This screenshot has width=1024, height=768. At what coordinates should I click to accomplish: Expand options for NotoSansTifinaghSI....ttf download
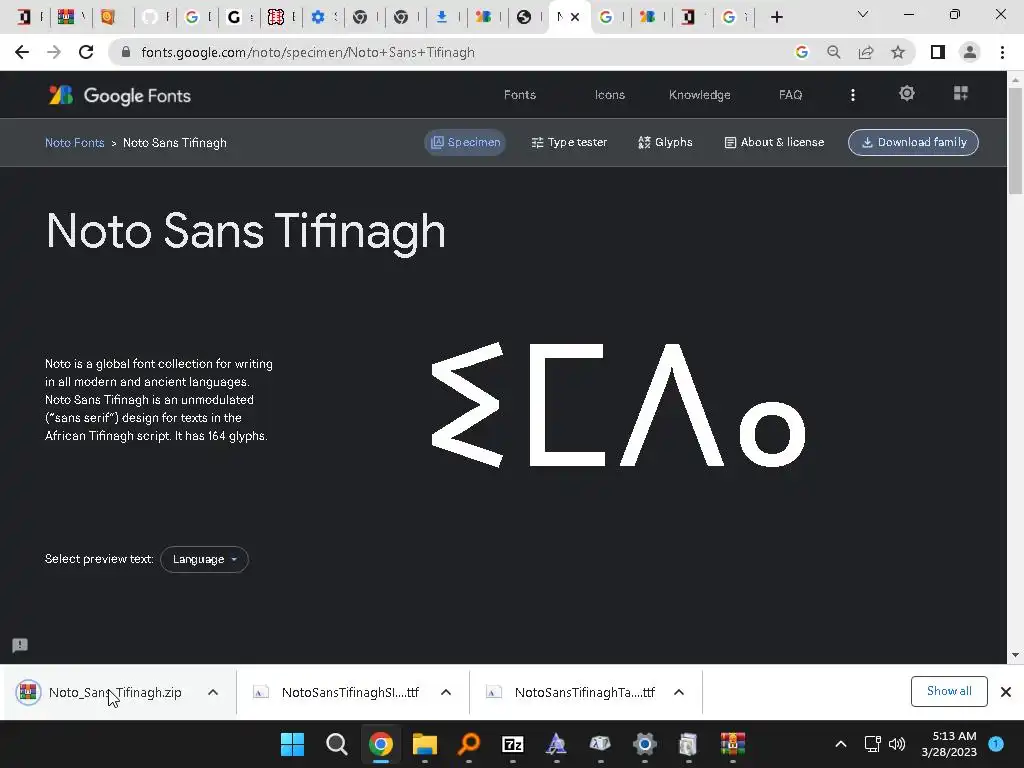pos(446,692)
